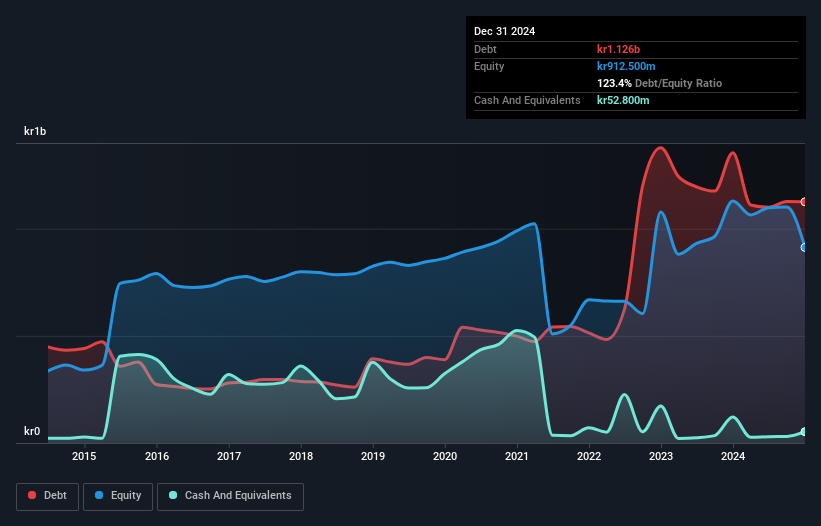Click the kr912.500m equity value
Image resolution: width=821 pixels, height=526 pixels.
(x=626, y=66)
